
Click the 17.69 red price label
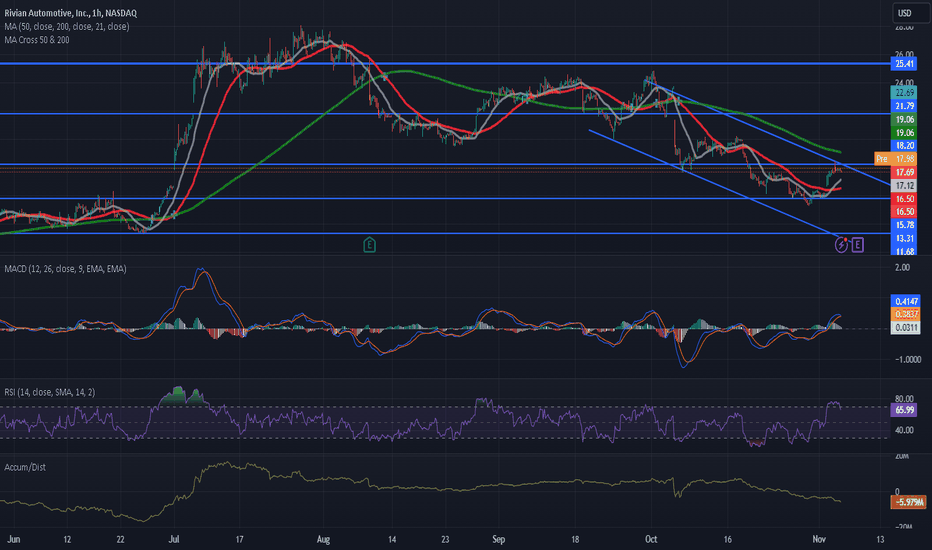point(904,172)
